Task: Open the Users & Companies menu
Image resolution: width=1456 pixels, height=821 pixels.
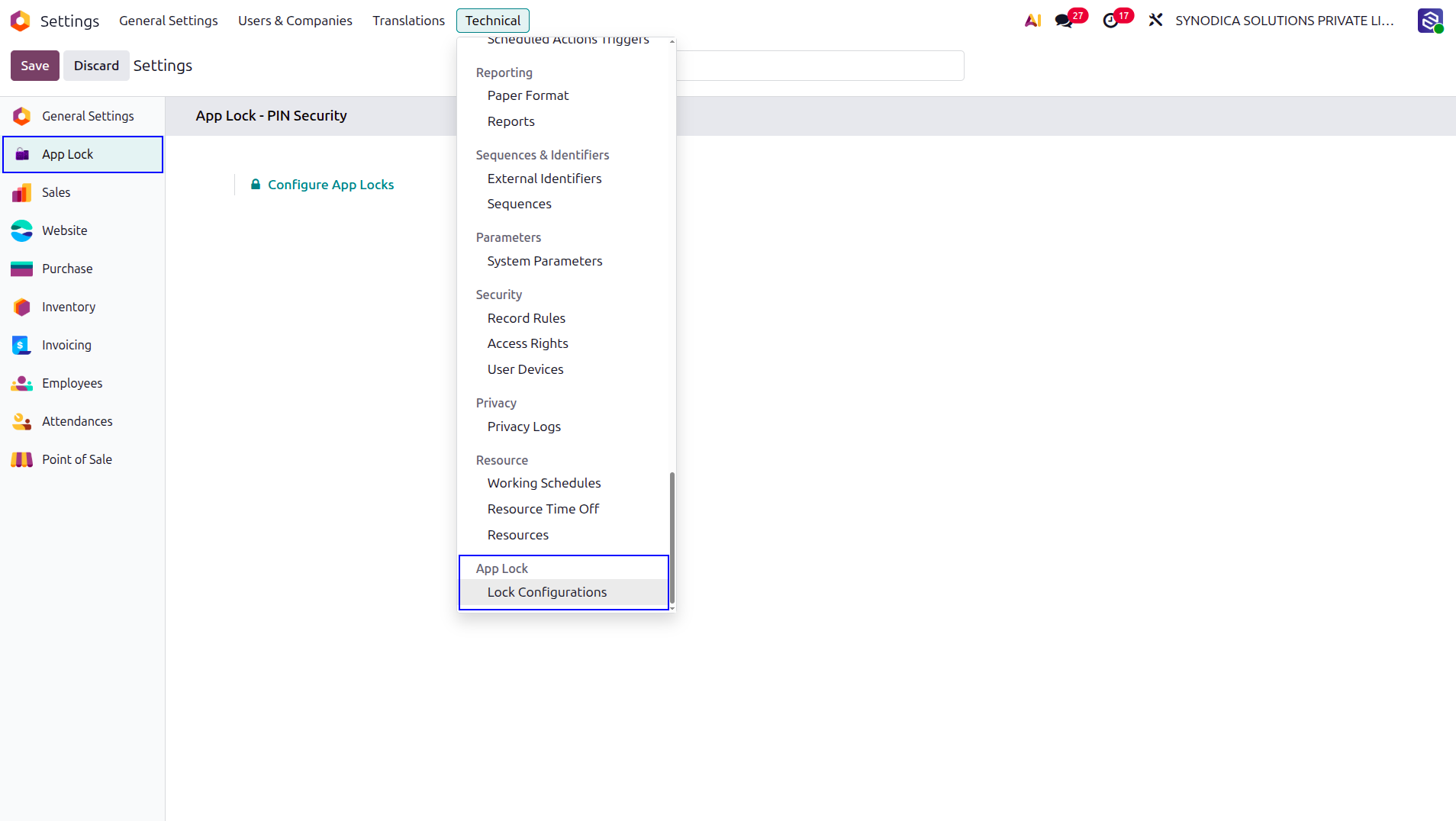Action: [295, 21]
